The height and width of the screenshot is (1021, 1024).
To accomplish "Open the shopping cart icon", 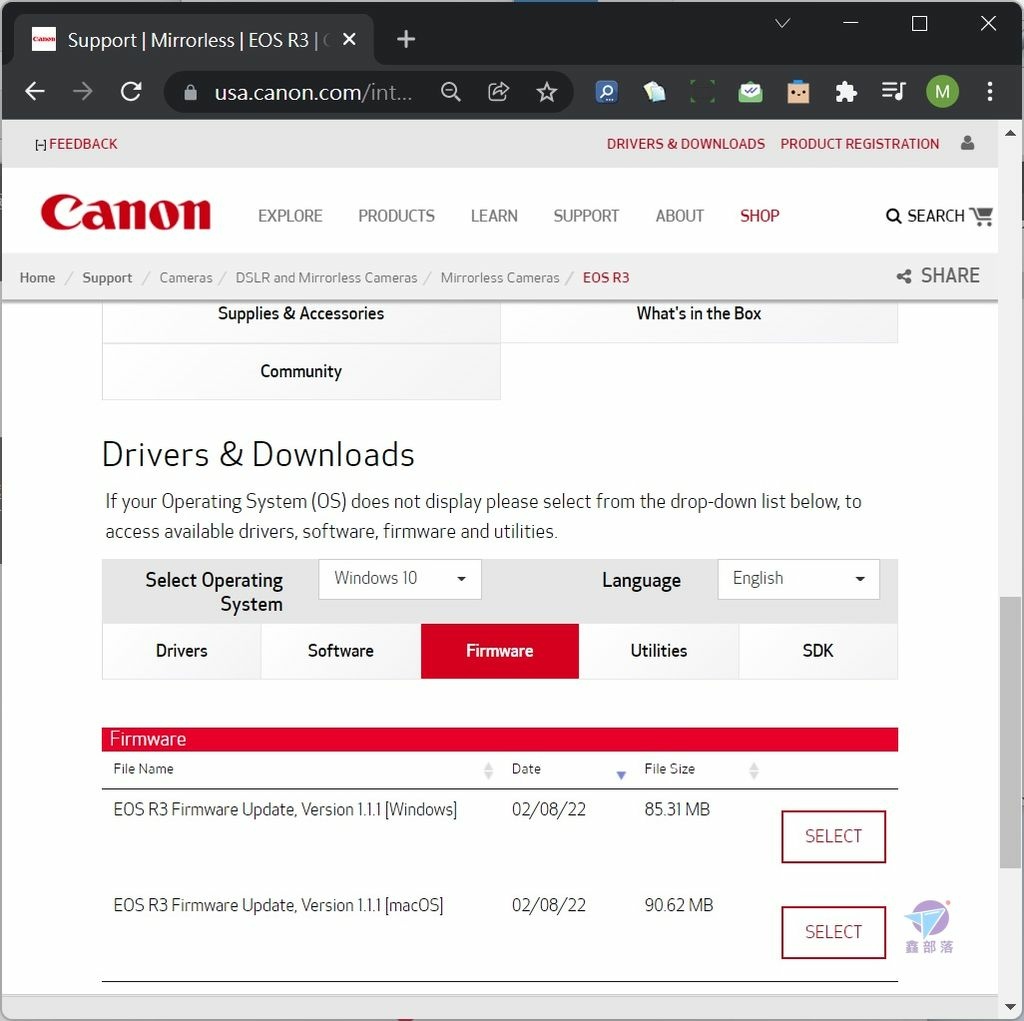I will tap(982, 216).
